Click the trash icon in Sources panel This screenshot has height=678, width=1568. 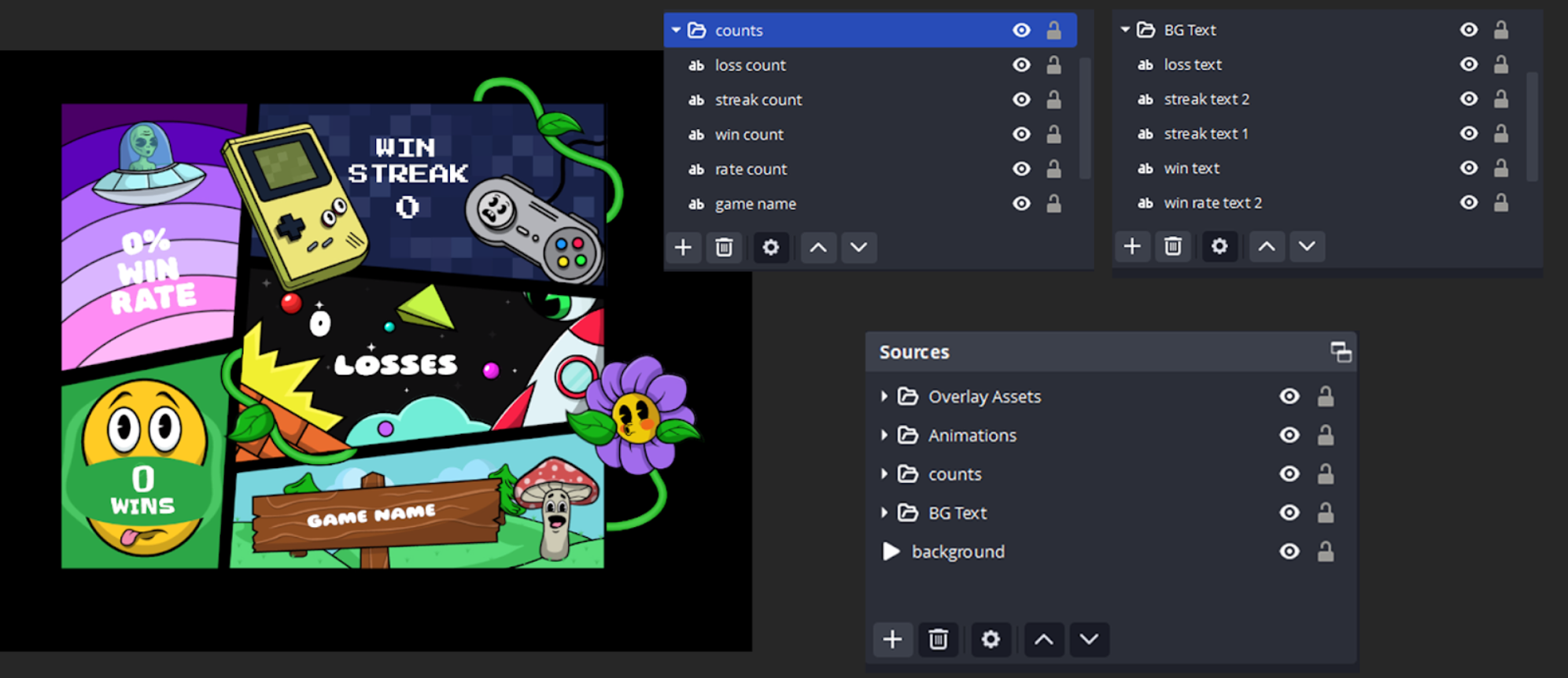click(x=938, y=639)
